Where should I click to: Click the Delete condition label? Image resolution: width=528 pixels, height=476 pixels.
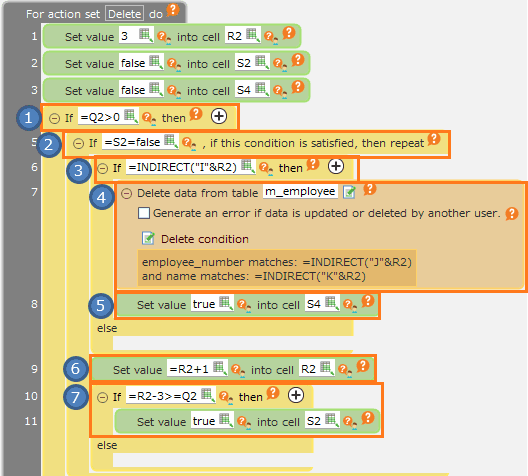click(205, 239)
